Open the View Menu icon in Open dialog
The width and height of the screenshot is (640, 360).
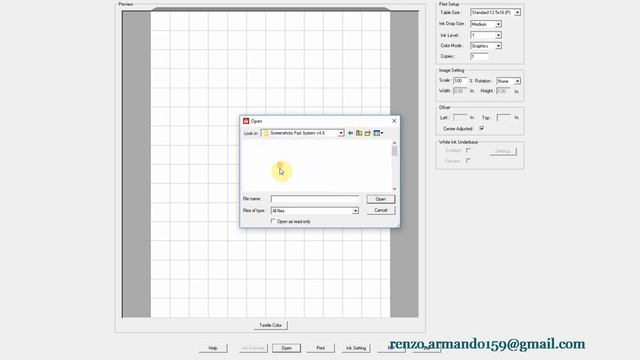(x=378, y=133)
